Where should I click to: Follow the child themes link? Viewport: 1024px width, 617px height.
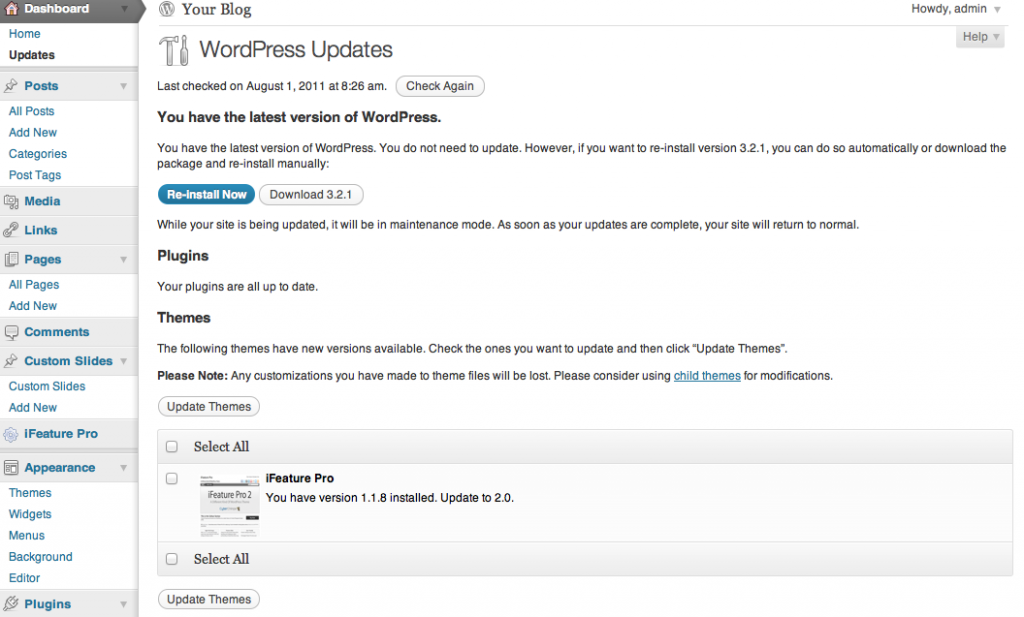707,376
